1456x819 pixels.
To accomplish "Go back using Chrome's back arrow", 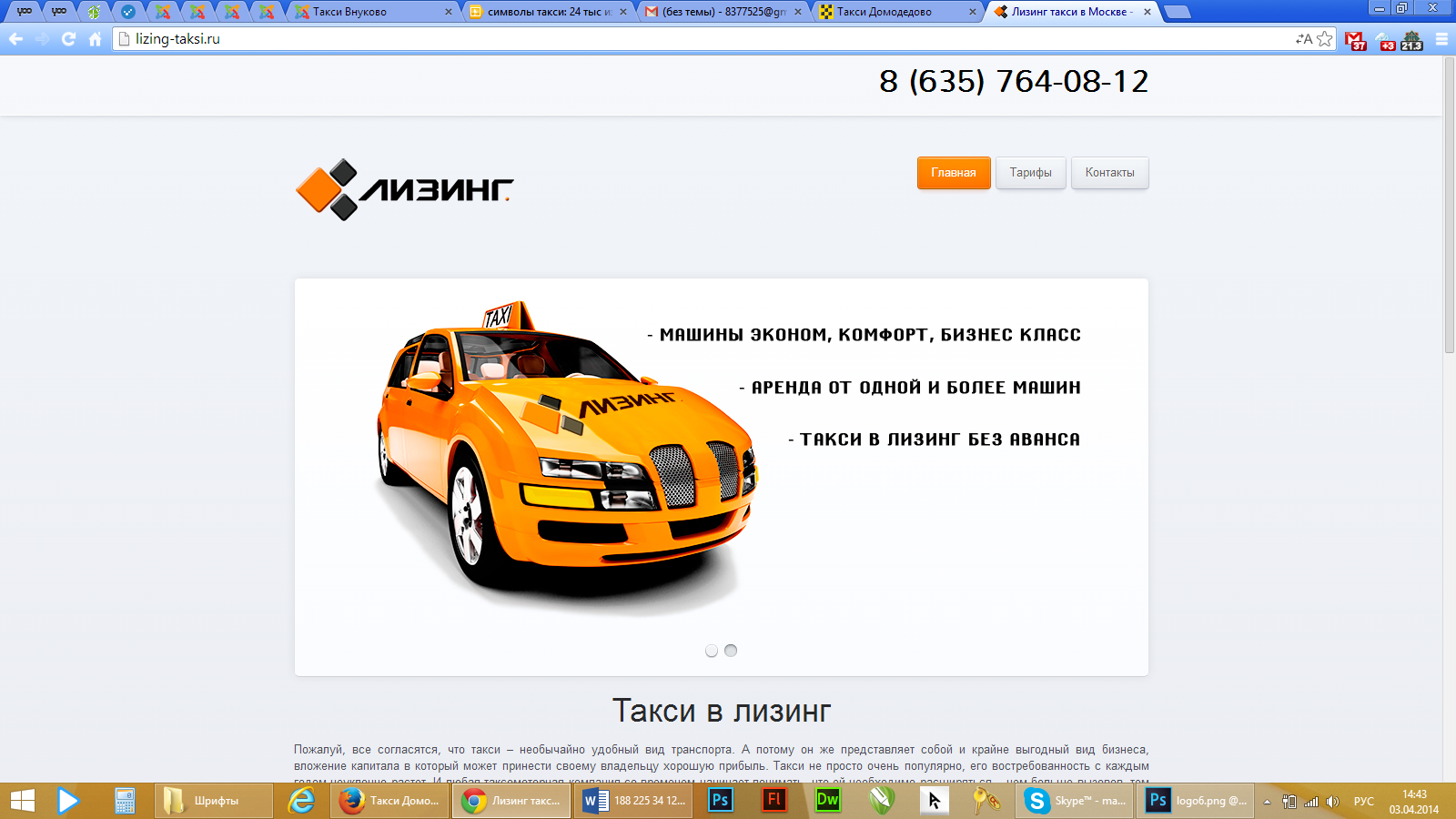I will (15, 39).
